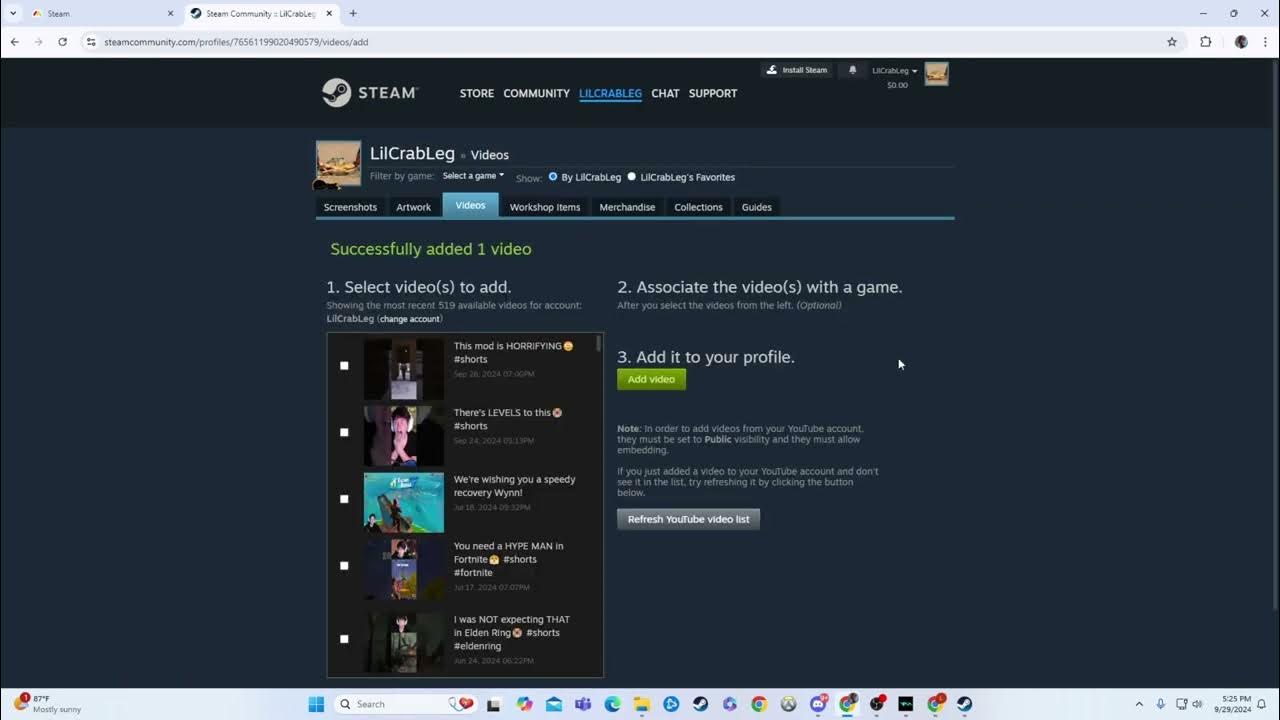Click the Windows taskbar Search box

406,704
